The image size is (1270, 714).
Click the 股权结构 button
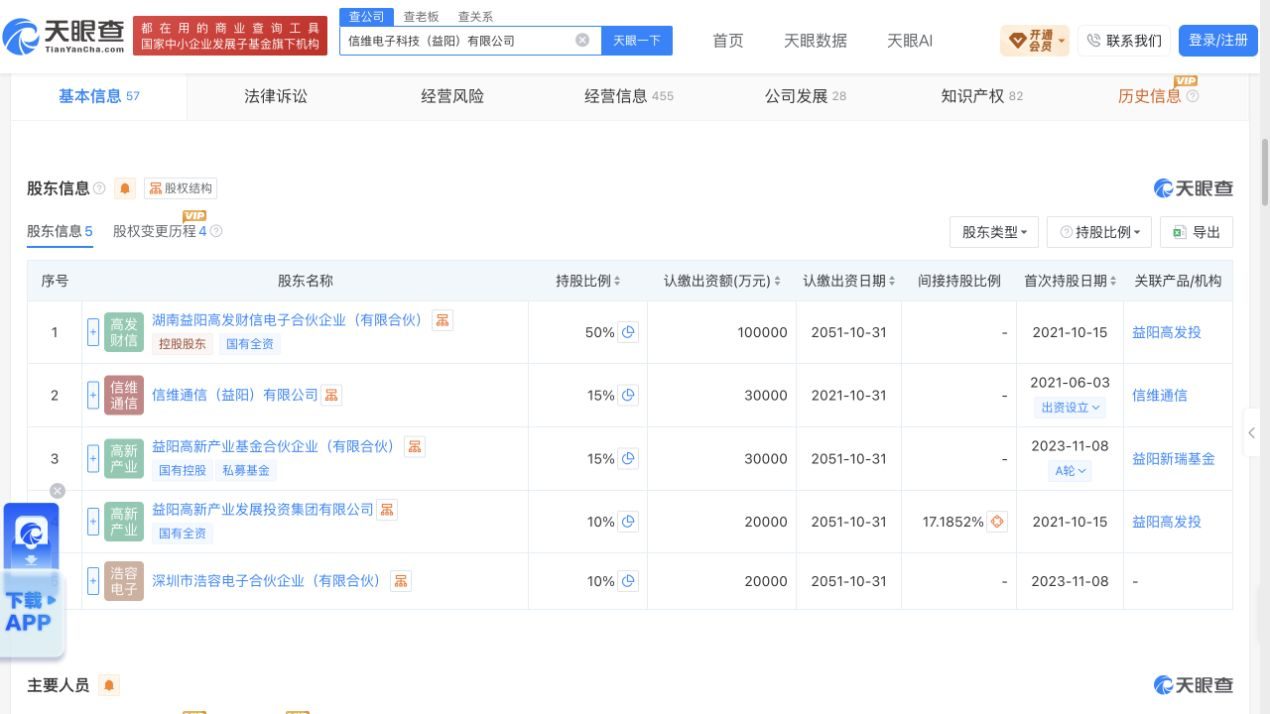click(x=181, y=188)
